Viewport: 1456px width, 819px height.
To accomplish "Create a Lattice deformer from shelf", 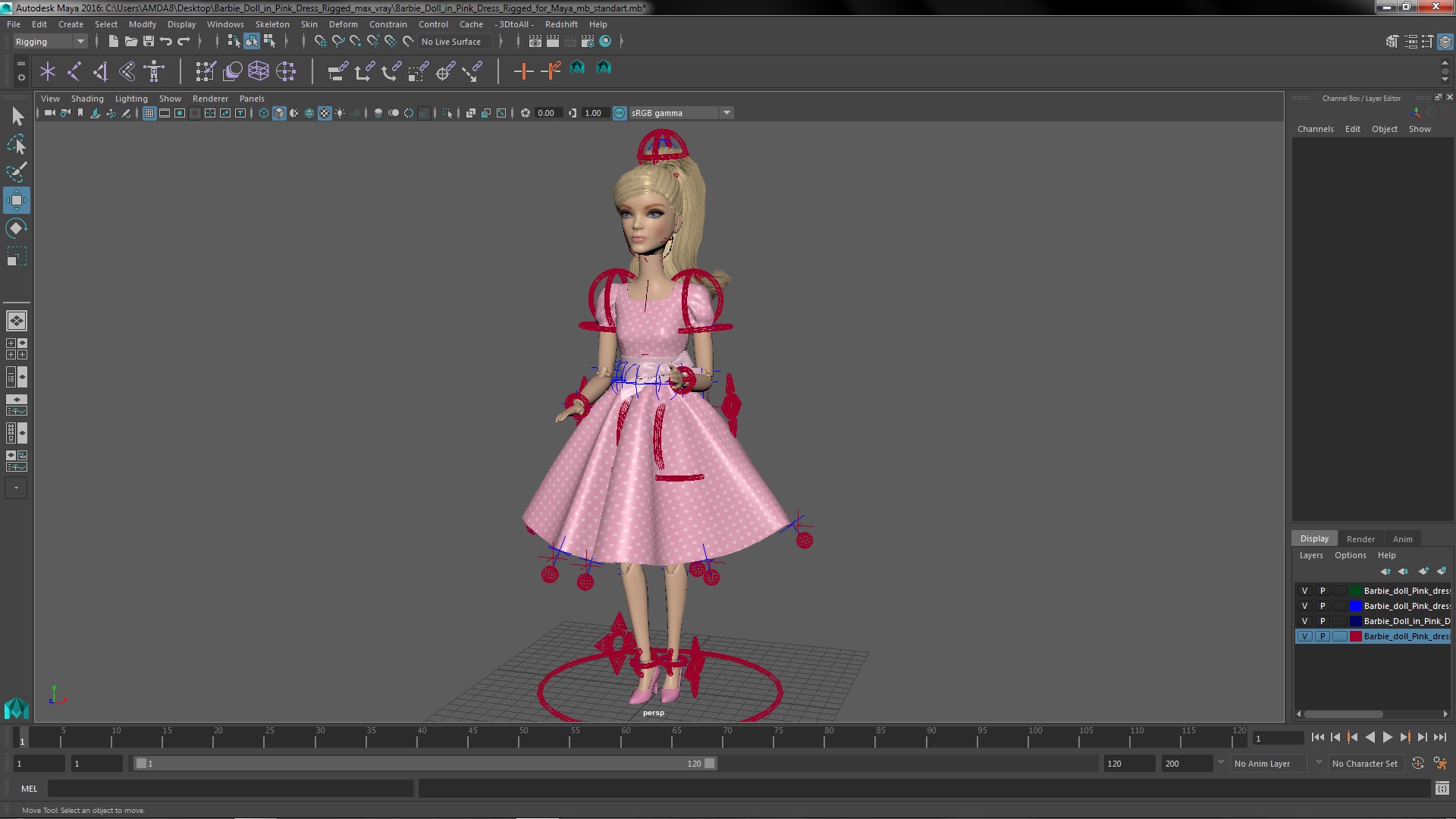I will [259, 71].
